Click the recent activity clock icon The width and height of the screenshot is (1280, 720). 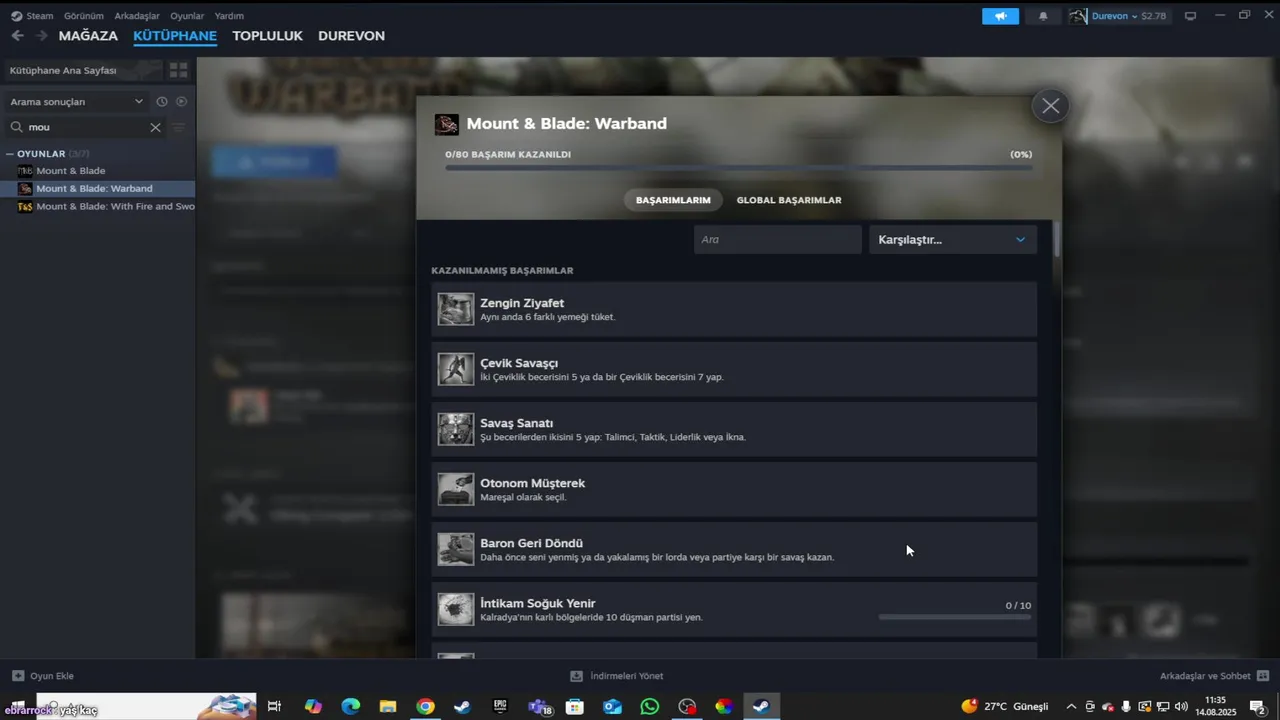coord(162,101)
